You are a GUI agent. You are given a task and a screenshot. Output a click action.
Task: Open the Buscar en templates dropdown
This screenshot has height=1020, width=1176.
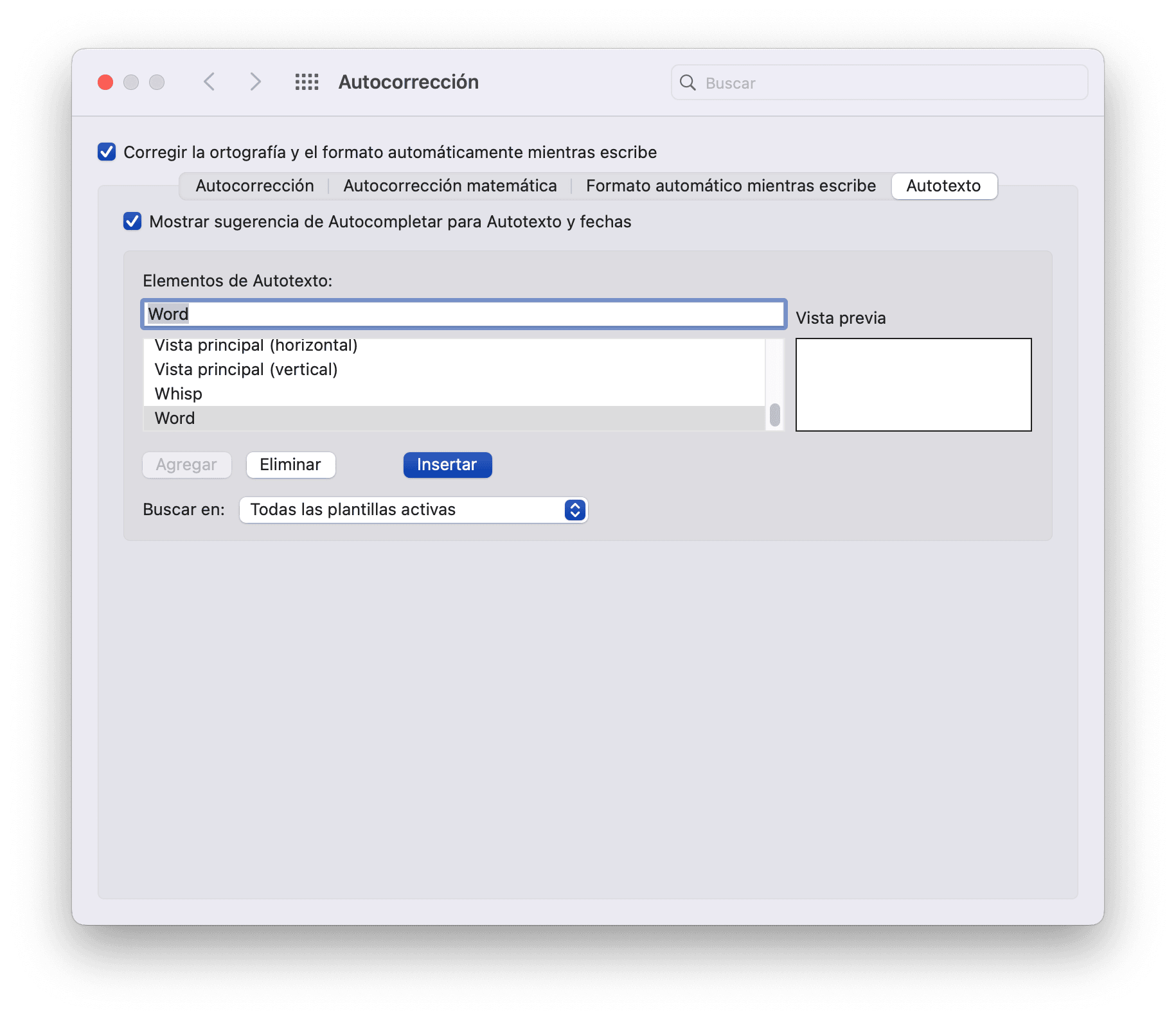[413, 510]
